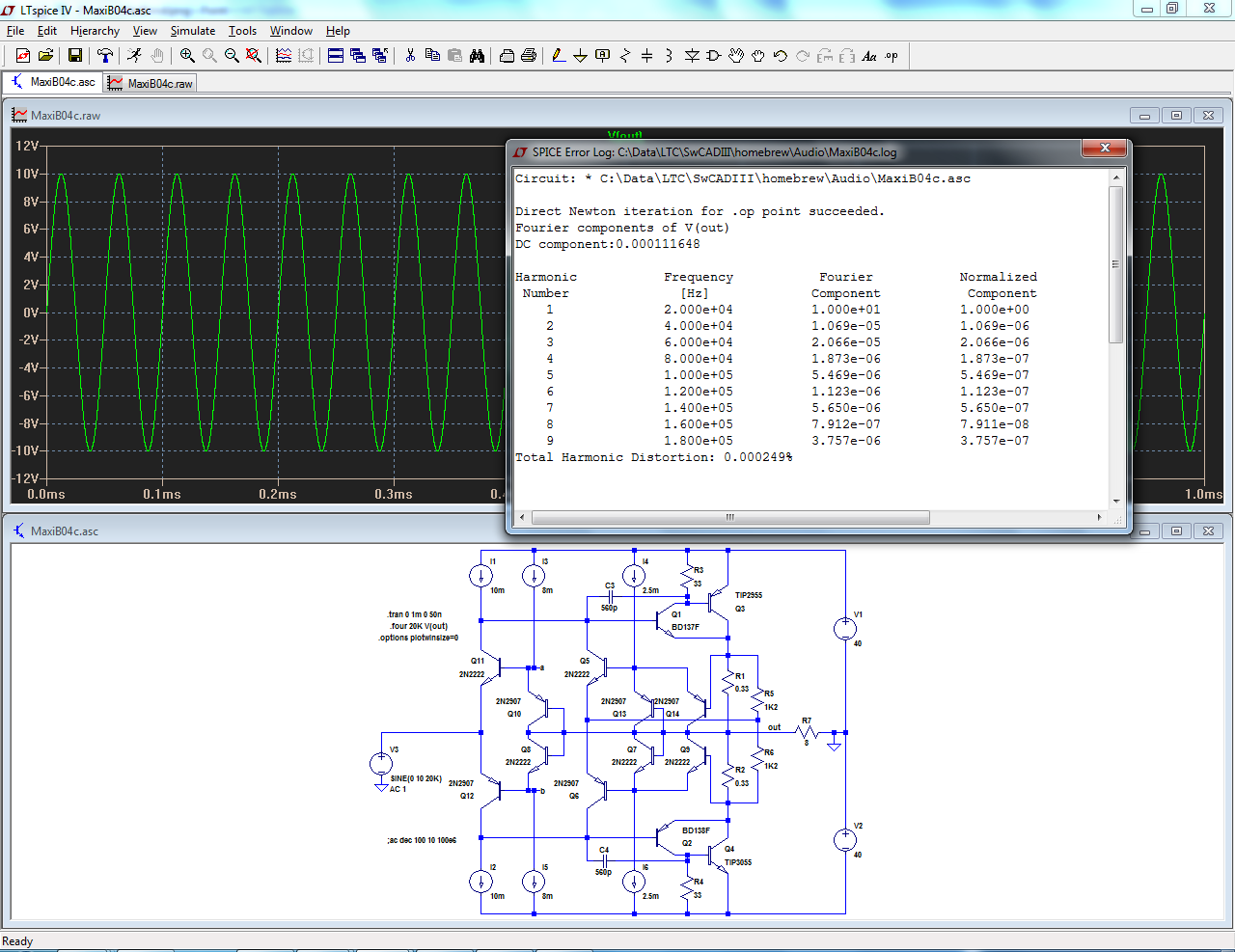1235x952 pixels.
Task: Click the Error Log scroll-right arrow
Action: pos(1099,517)
